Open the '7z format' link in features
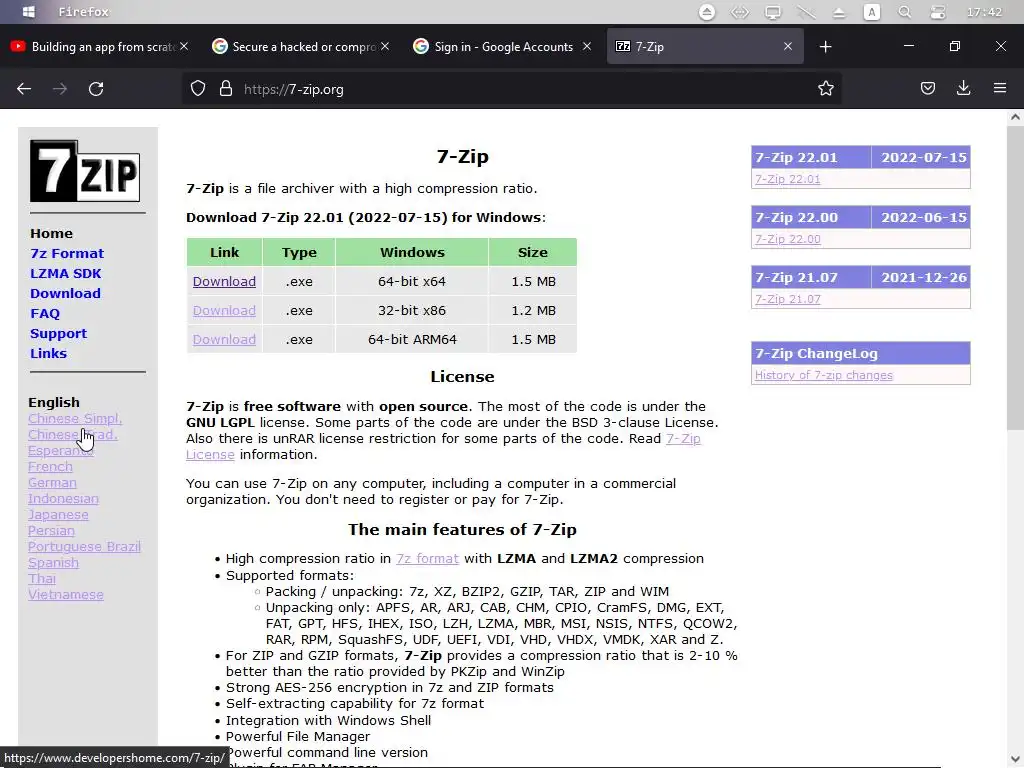This screenshot has width=1024, height=768. click(x=427, y=558)
